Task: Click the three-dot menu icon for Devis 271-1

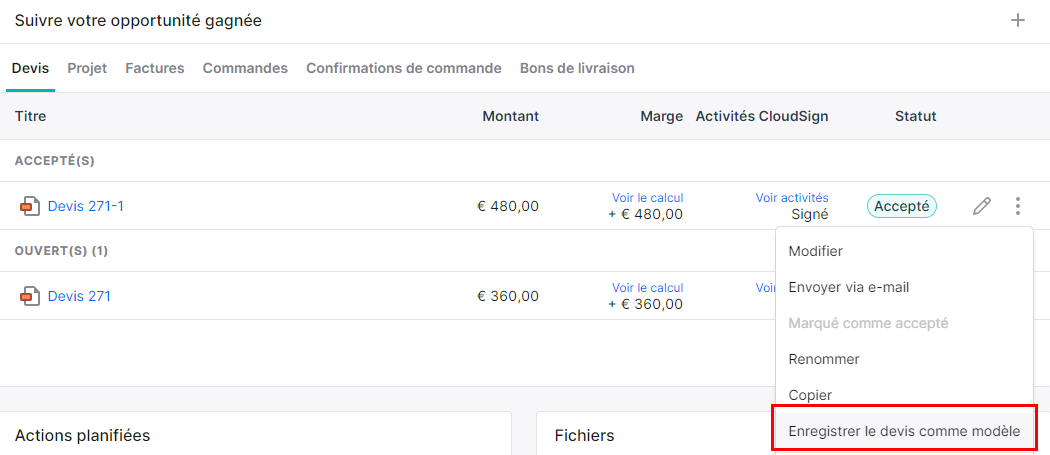Action: pyautogui.click(x=1017, y=206)
